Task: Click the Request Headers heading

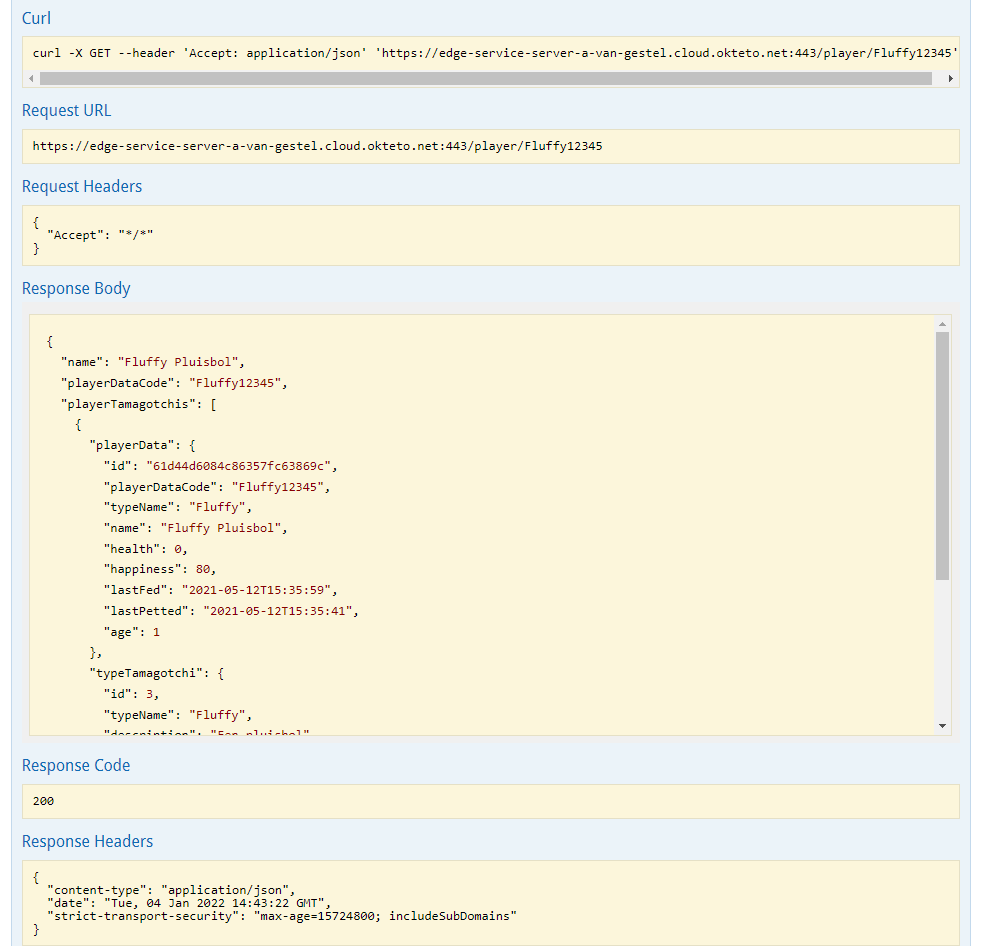Action: [82, 186]
